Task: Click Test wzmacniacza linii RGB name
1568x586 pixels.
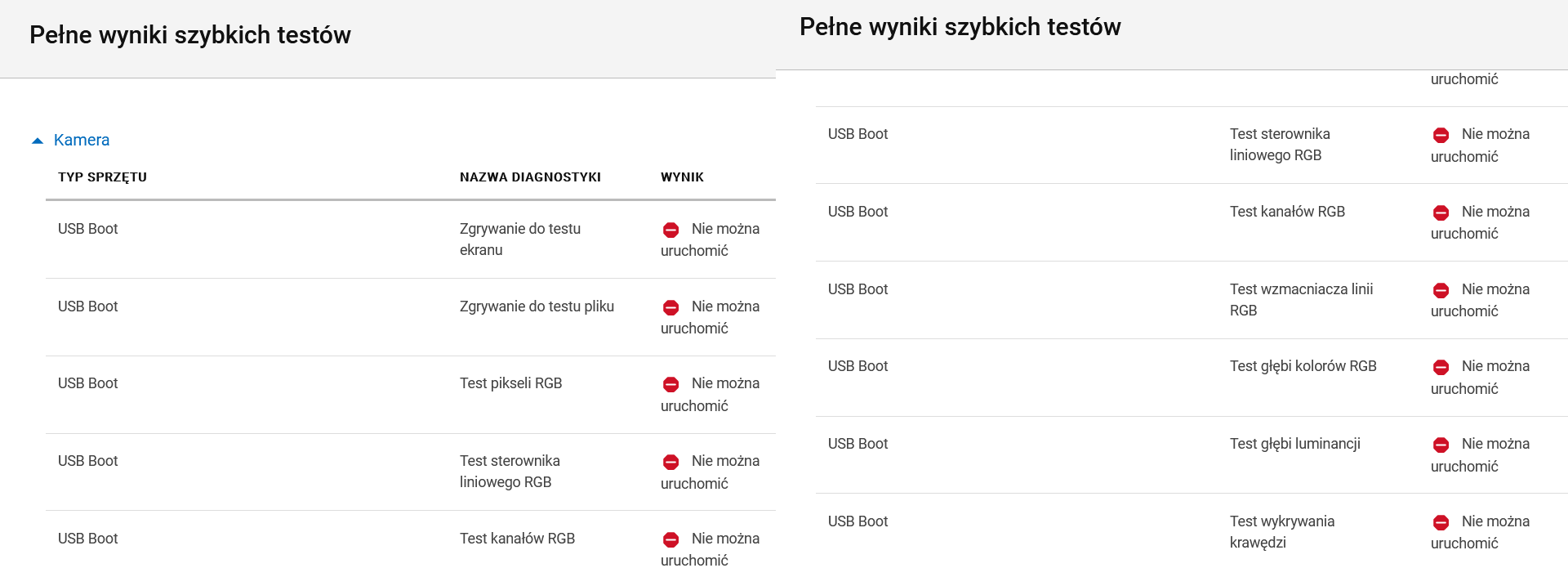Action: click(x=1302, y=300)
